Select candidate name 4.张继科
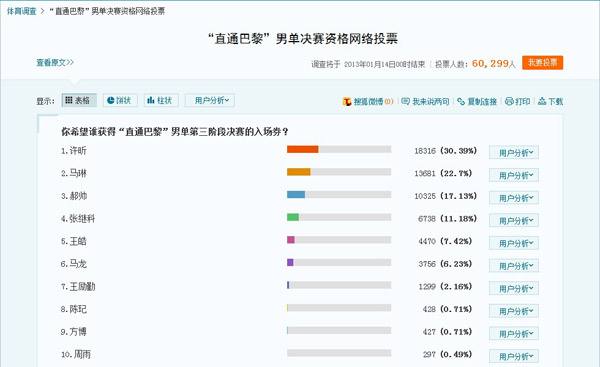This screenshot has width=600, height=367. tap(78, 219)
